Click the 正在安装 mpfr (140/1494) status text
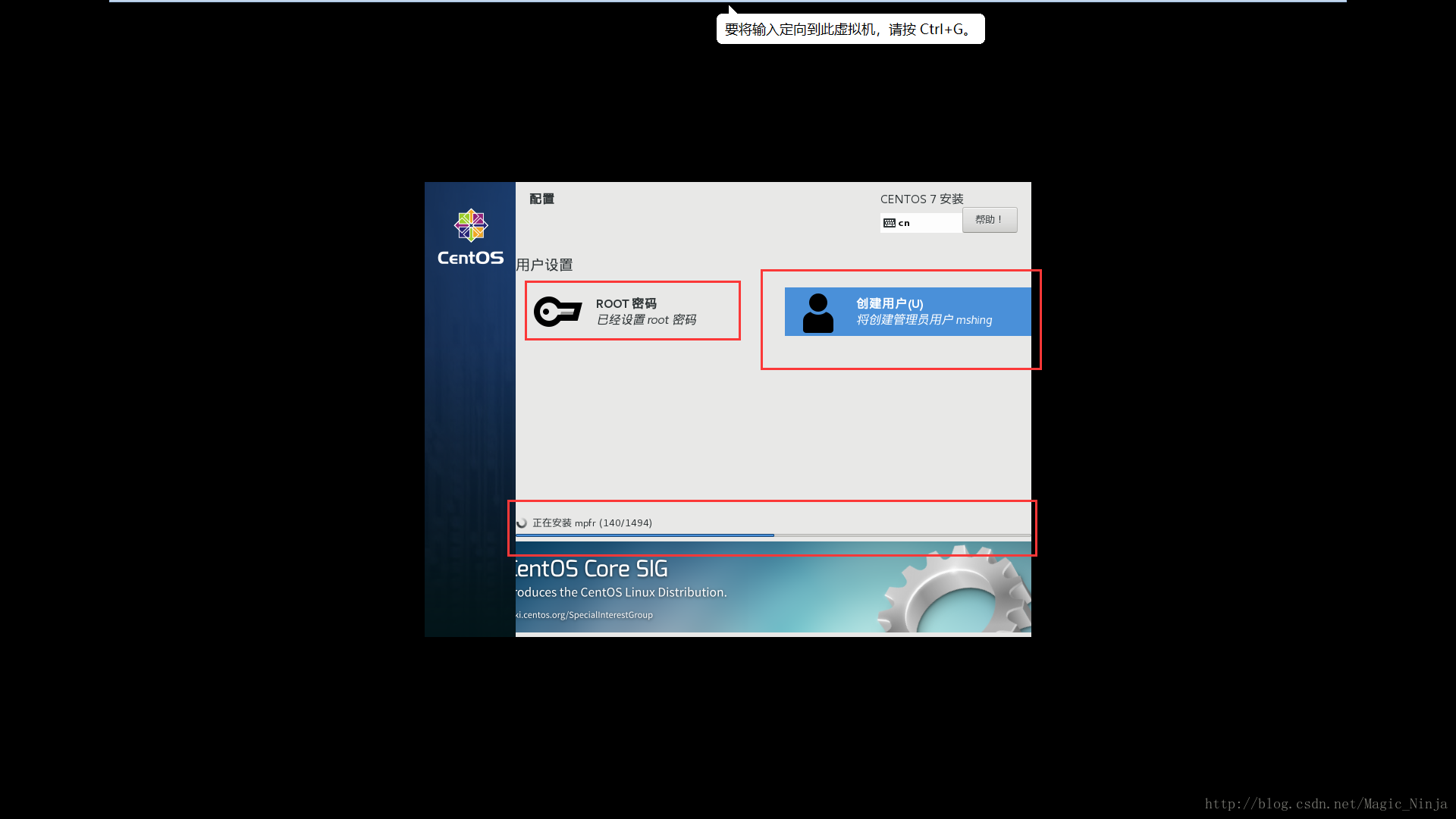 (592, 523)
